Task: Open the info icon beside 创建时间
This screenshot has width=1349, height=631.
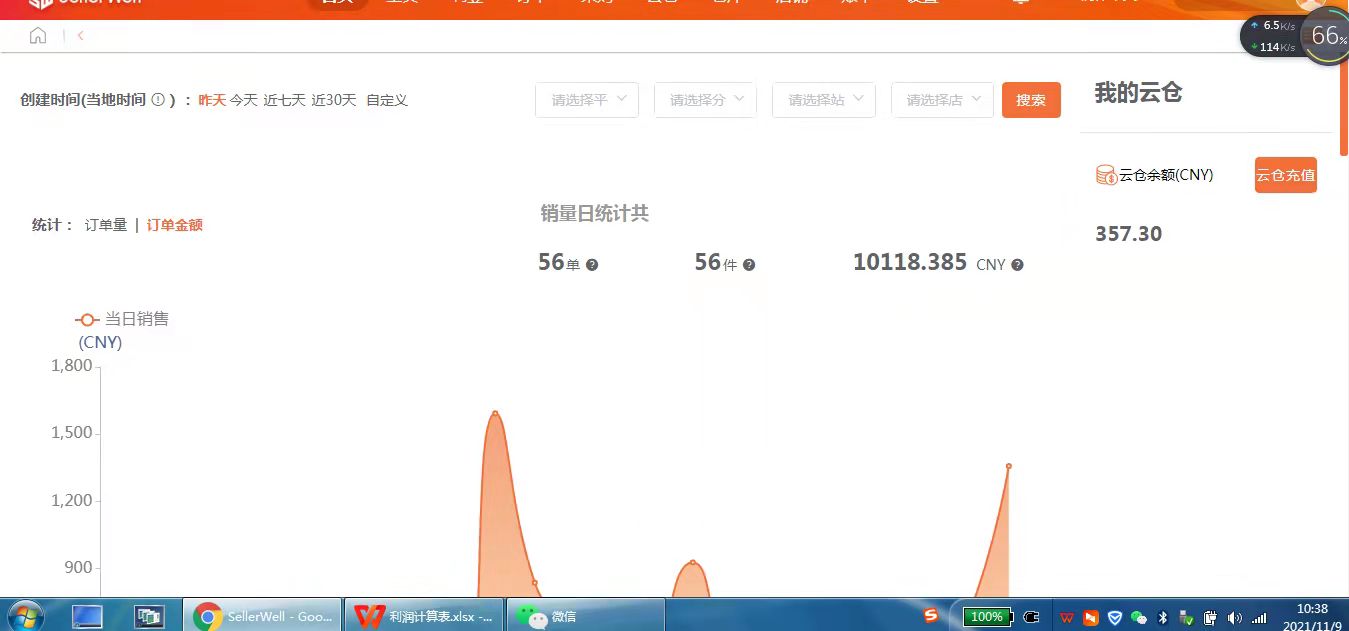Action: click(x=158, y=100)
